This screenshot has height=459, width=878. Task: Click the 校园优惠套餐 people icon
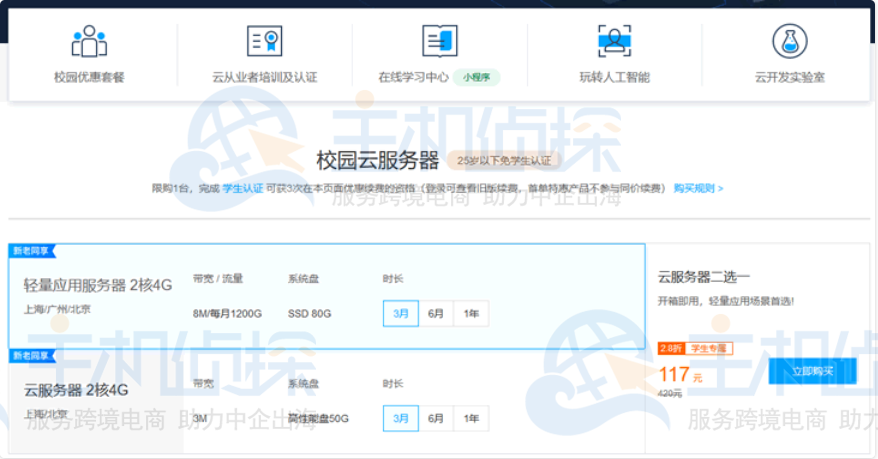pos(89,41)
